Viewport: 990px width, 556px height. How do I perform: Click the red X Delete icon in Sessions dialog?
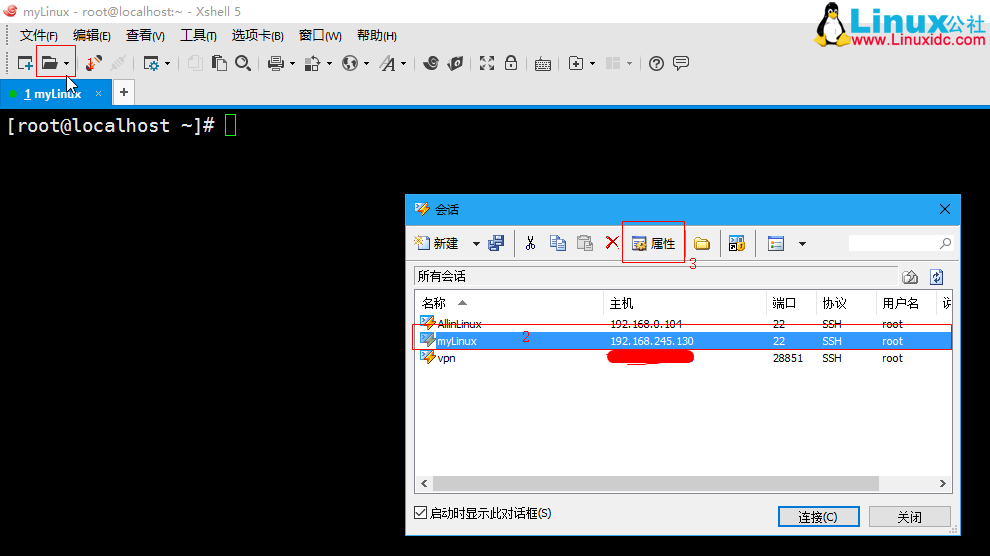point(612,242)
